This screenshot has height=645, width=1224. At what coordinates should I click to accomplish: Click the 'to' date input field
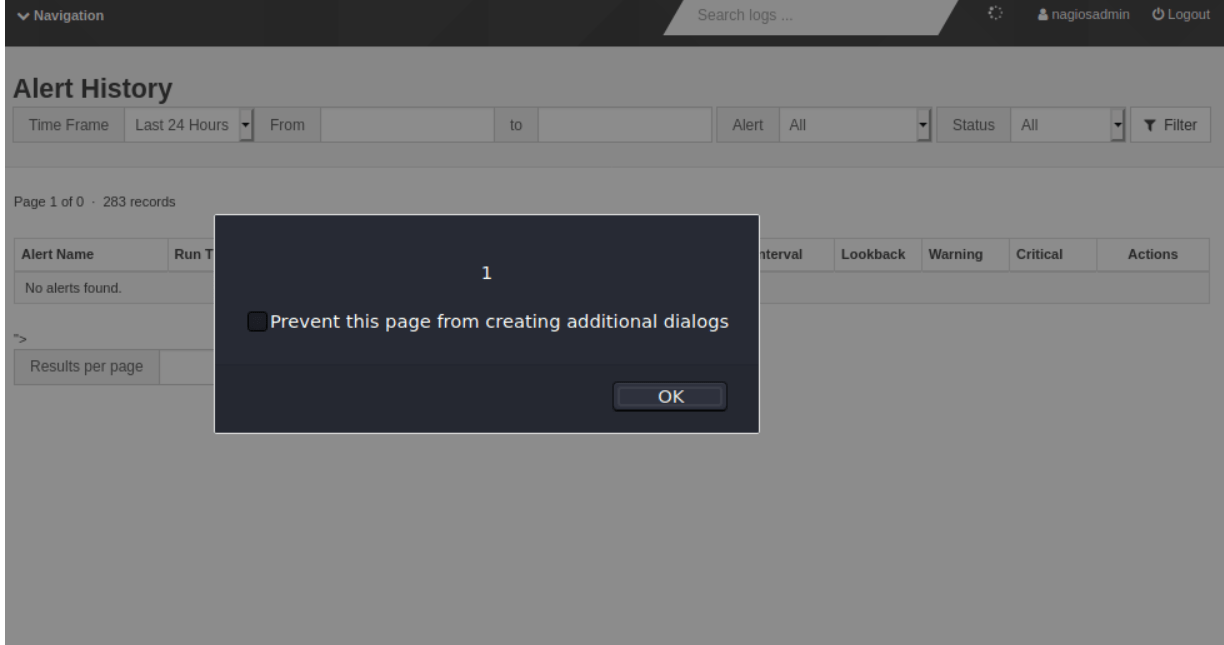[x=624, y=125]
